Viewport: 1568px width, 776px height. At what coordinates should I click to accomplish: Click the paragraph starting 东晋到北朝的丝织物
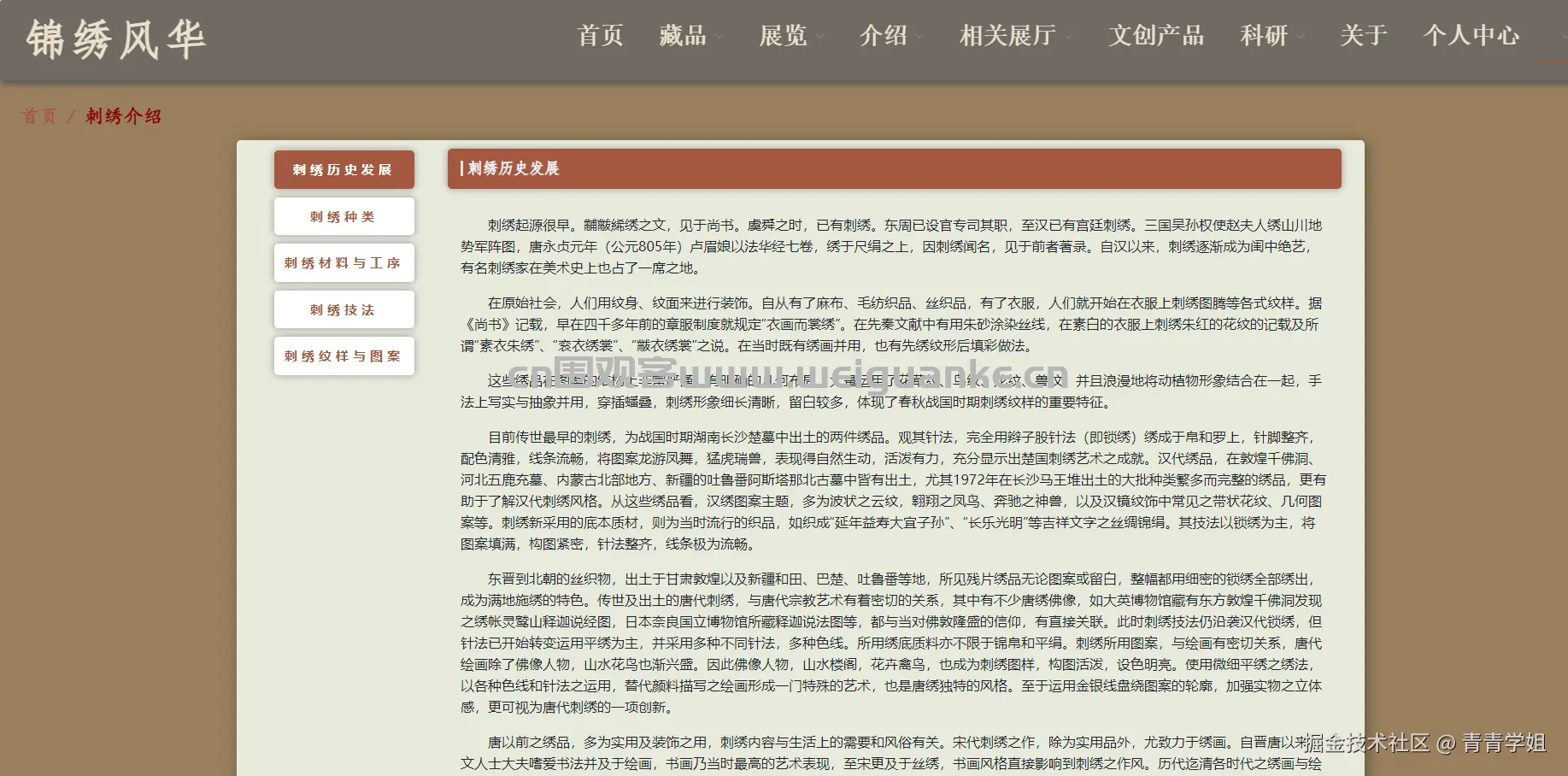pos(892,643)
